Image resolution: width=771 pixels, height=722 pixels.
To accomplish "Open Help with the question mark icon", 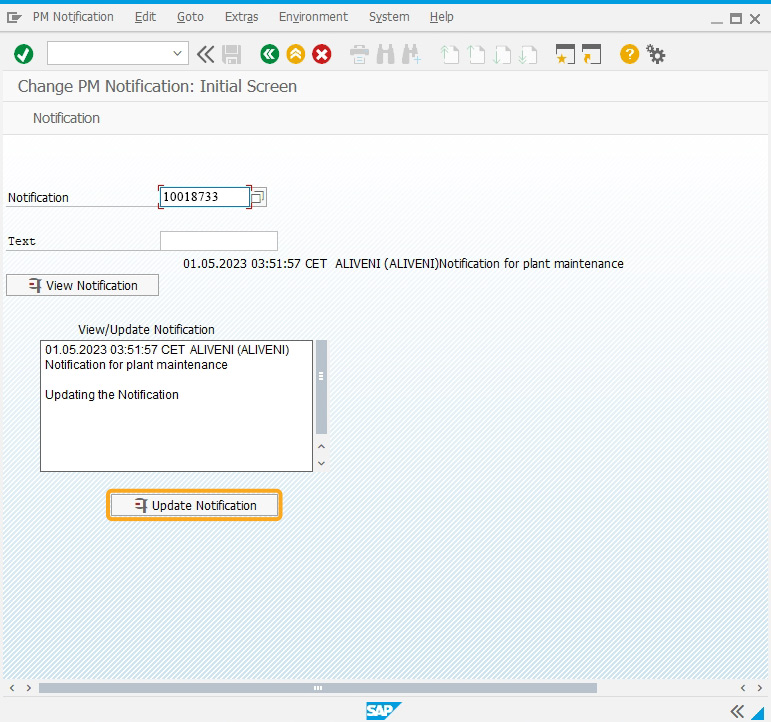I will click(x=629, y=54).
